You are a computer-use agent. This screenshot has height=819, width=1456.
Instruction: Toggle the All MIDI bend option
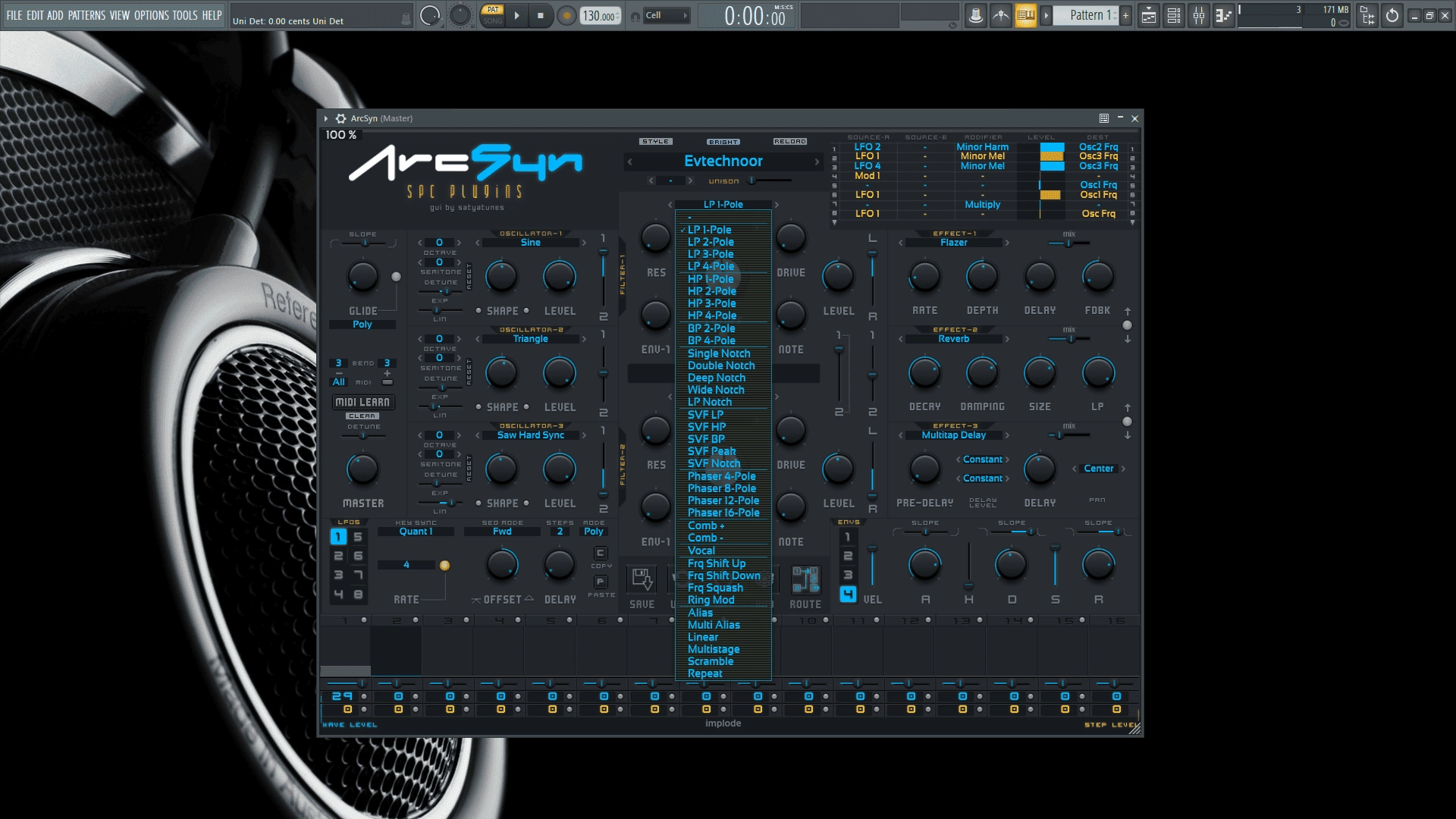click(338, 382)
